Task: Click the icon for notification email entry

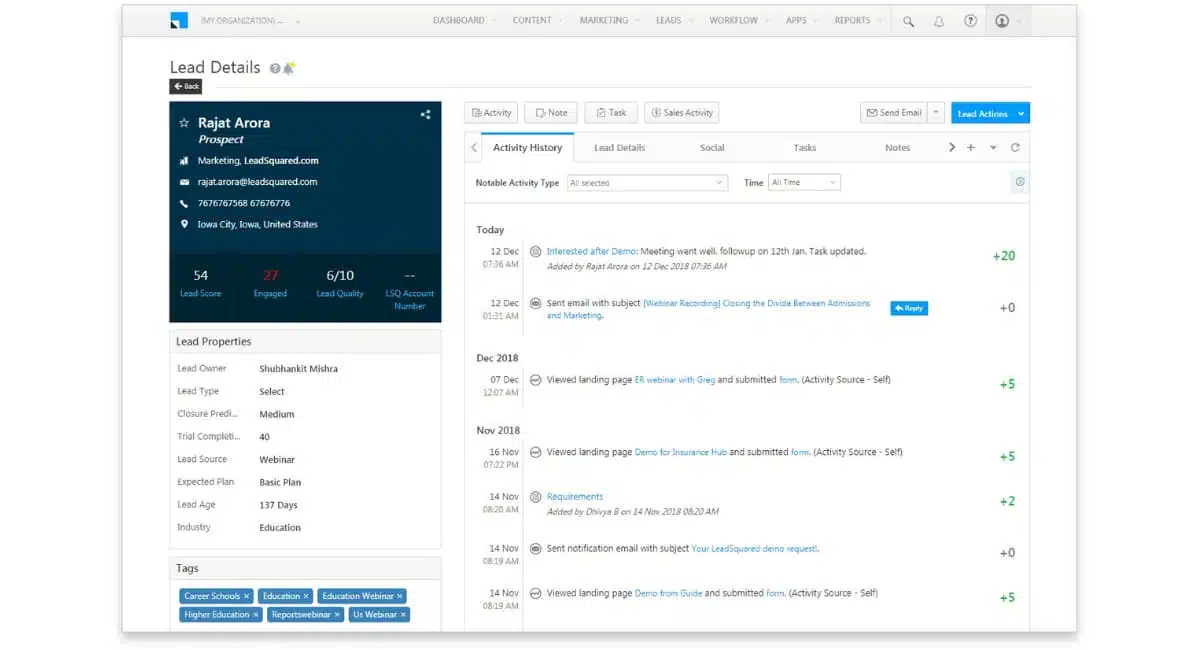Action: pyautogui.click(x=536, y=549)
